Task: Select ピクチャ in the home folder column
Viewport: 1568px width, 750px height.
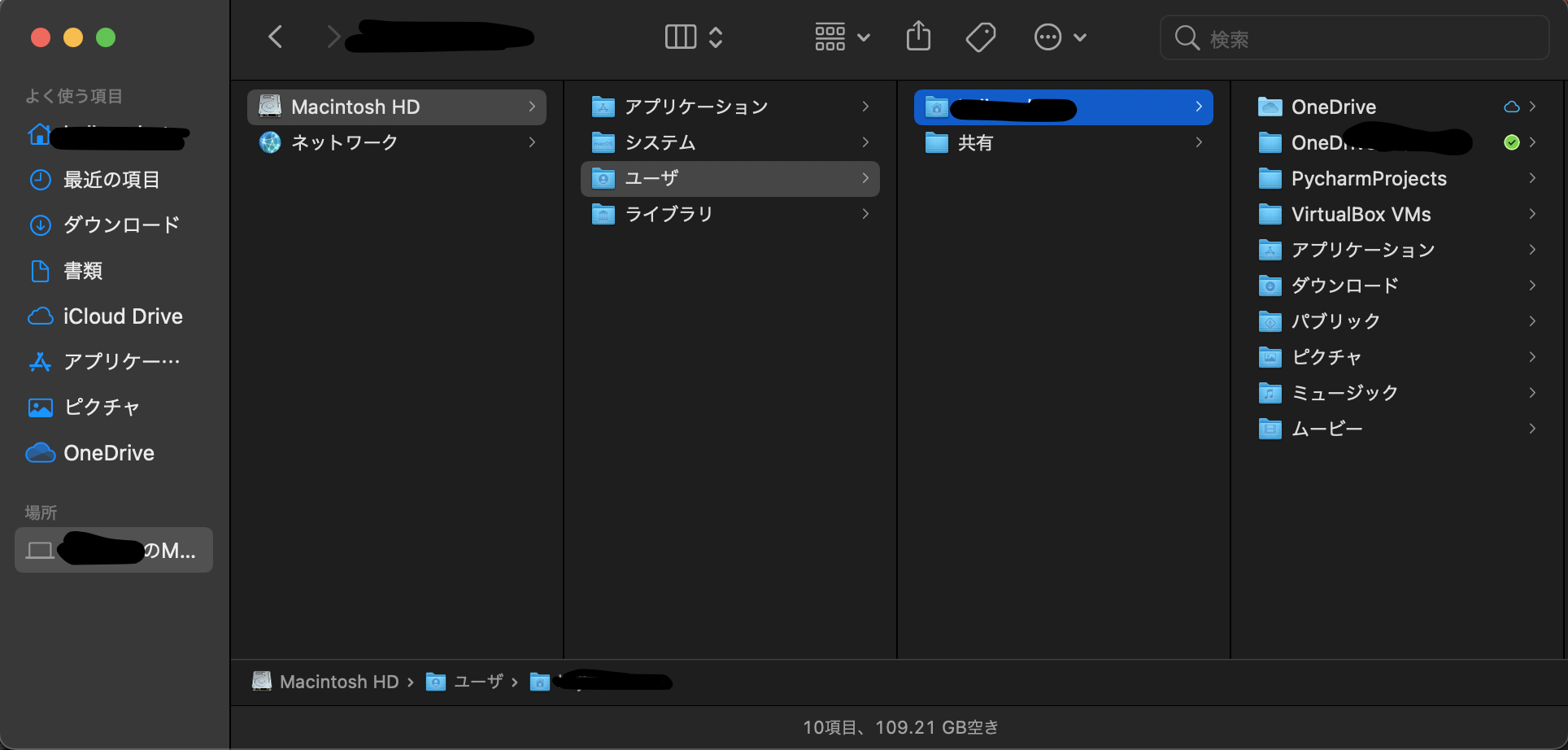Action: pos(1397,357)
